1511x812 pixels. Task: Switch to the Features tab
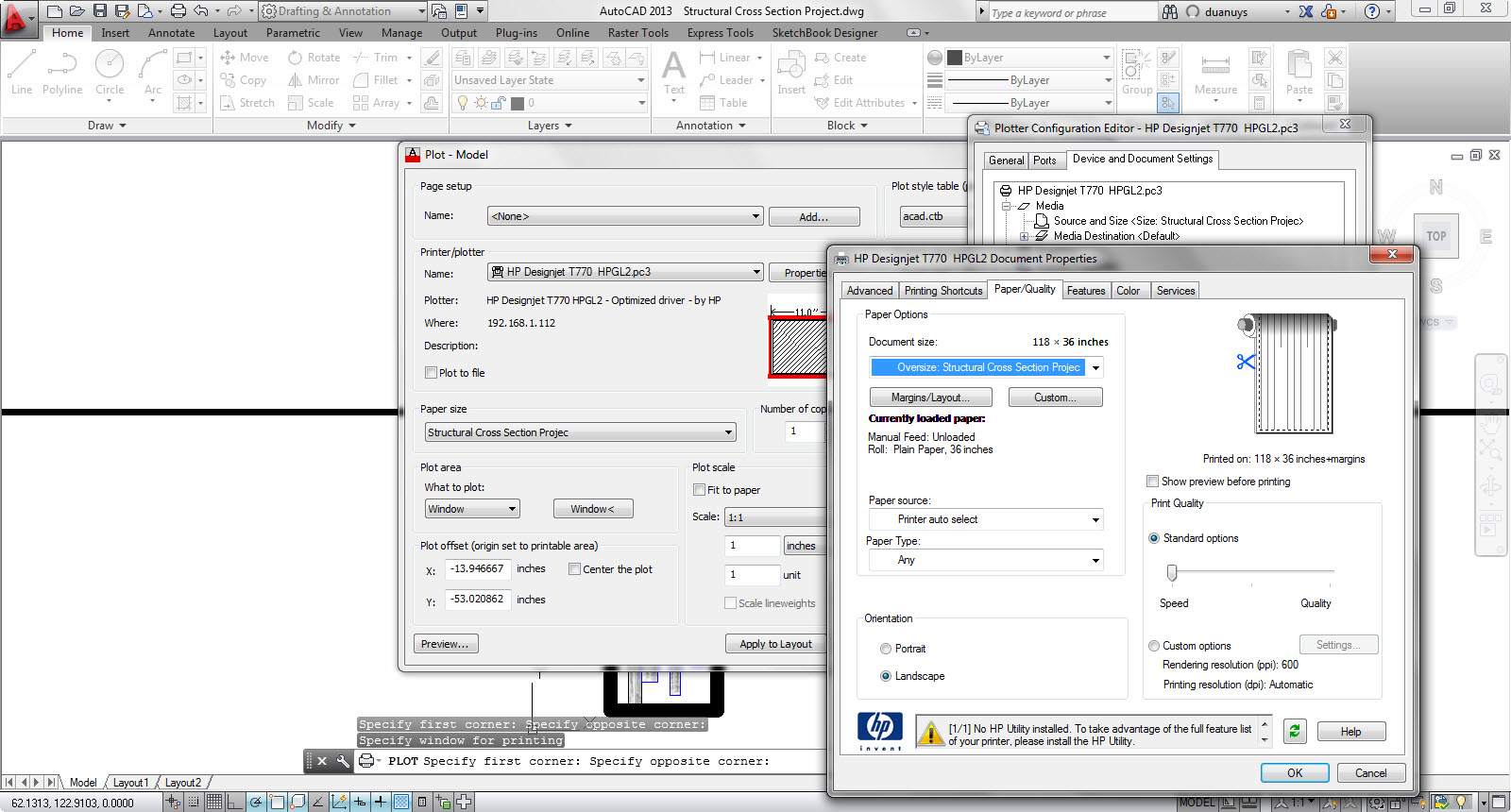1086,291
